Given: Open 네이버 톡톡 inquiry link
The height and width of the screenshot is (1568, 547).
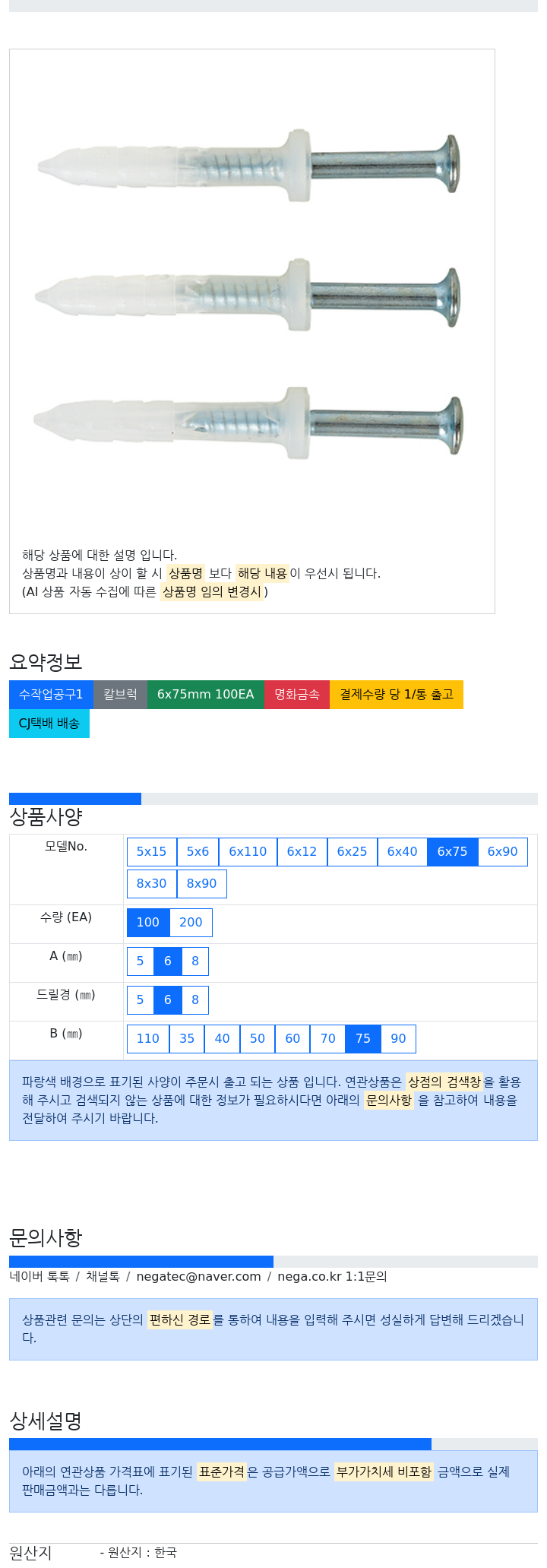Looking at the screenshot, I should (x=40, y=1277).
